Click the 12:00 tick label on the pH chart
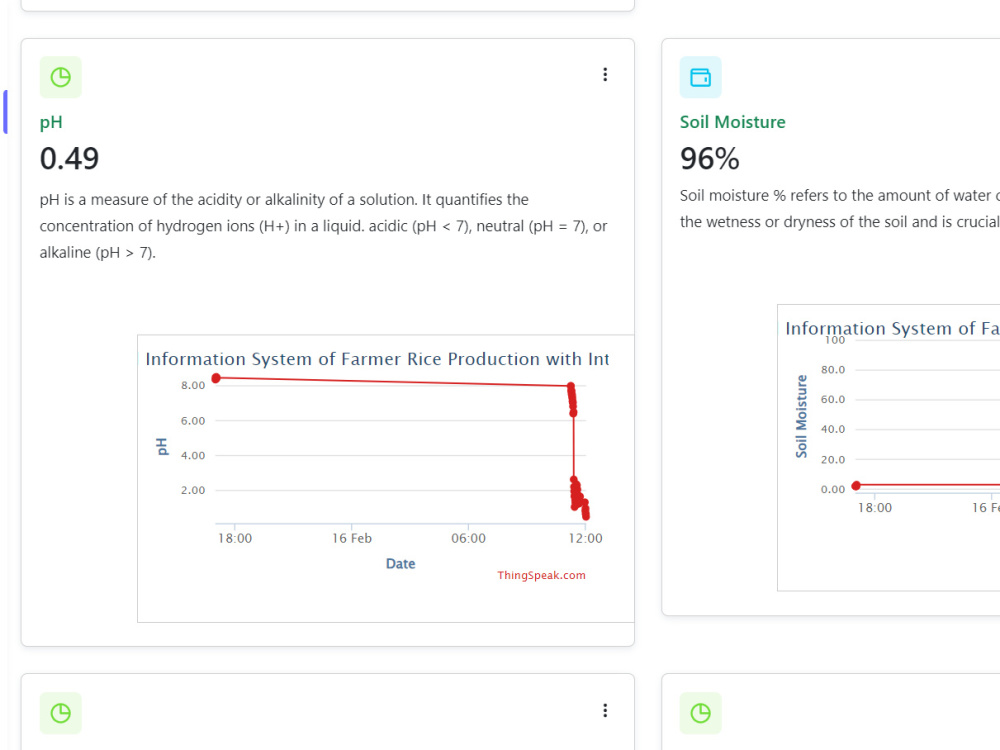 click(x=585, y=538)
